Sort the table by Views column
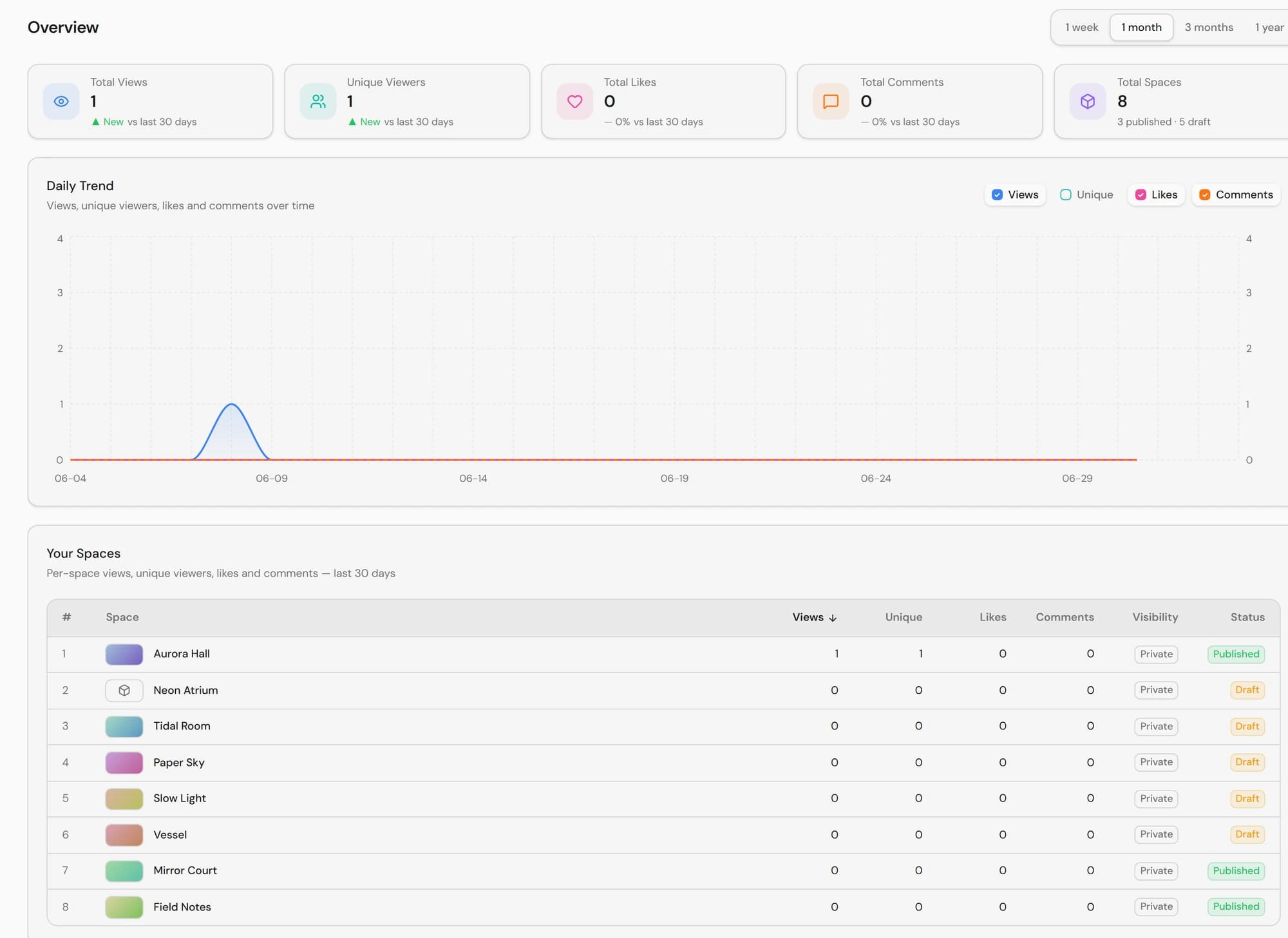Viewport: 1288px width, 938px height. pyautogui.click(x=814, y=617)
